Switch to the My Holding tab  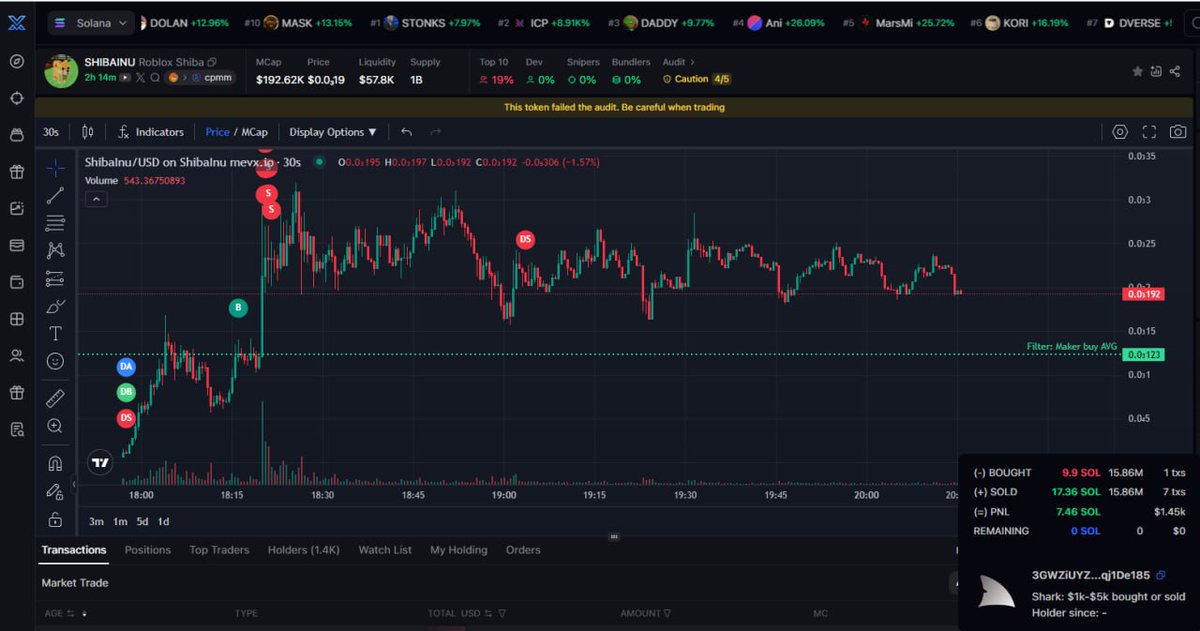click(x=459, y=550)
